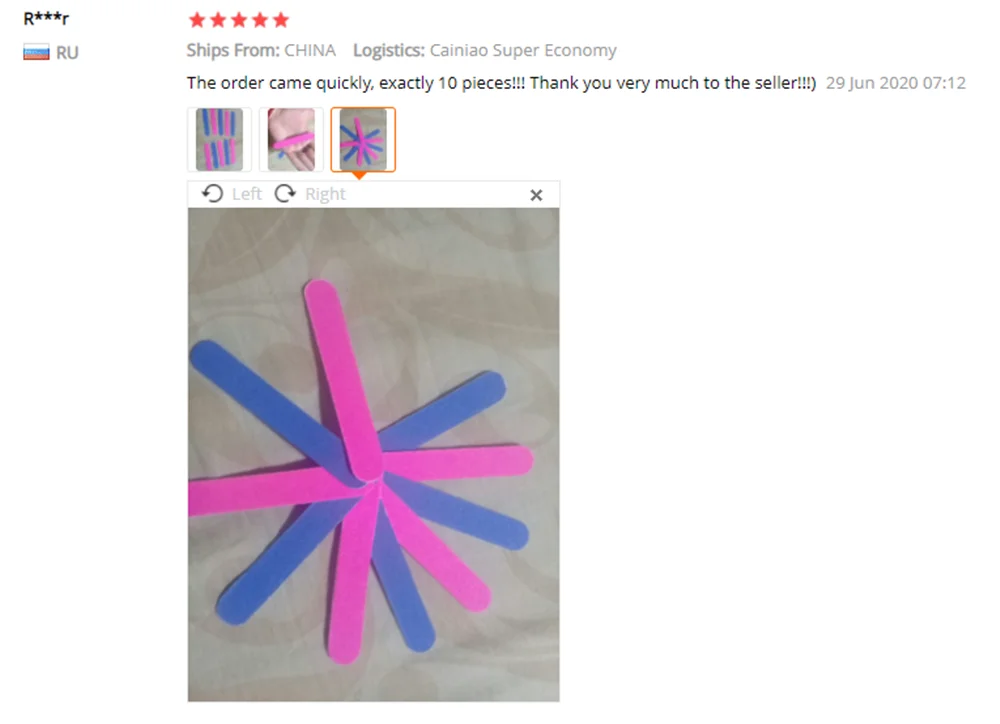
Task: Close the enlarged photo viewer
Action: pyautogui.click(x=536, y=195)
